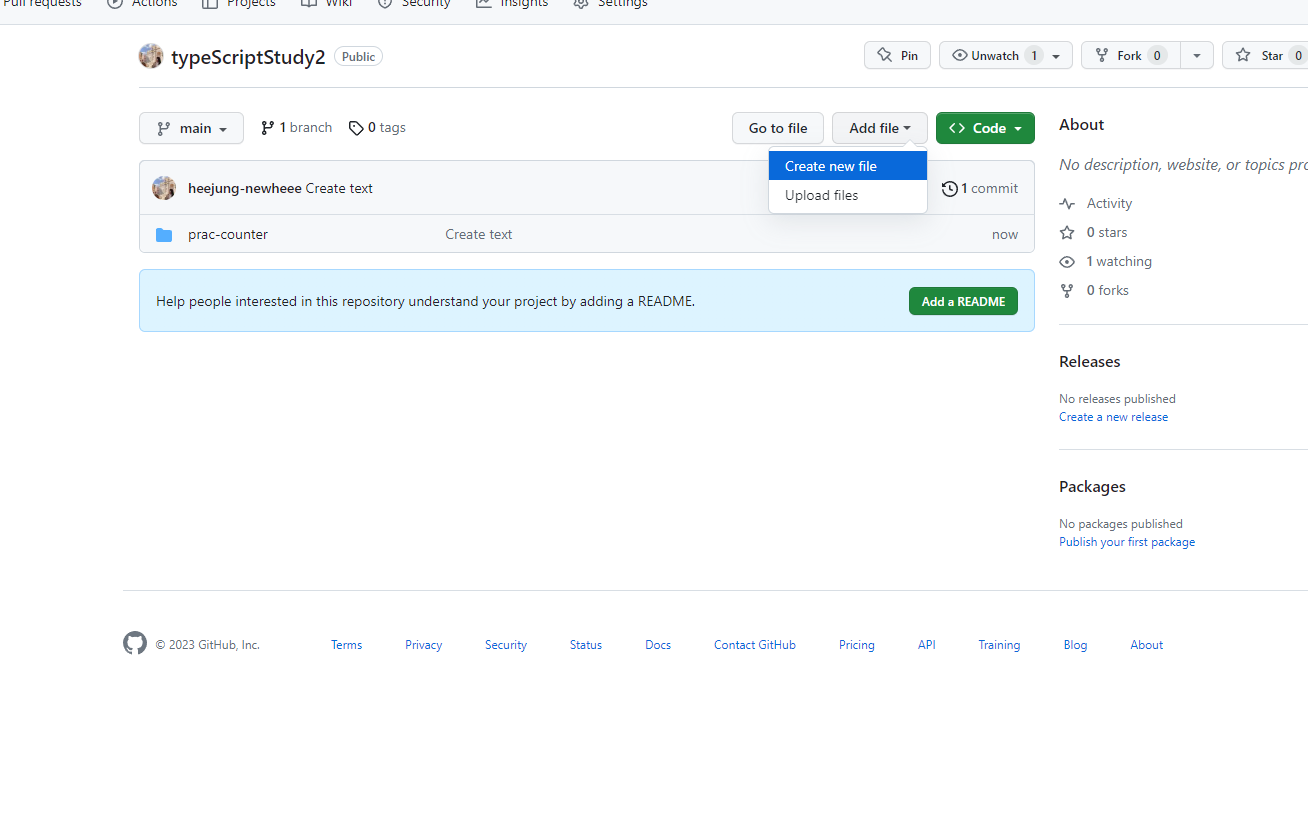Open the Wiki tab

tap(327, 4)
